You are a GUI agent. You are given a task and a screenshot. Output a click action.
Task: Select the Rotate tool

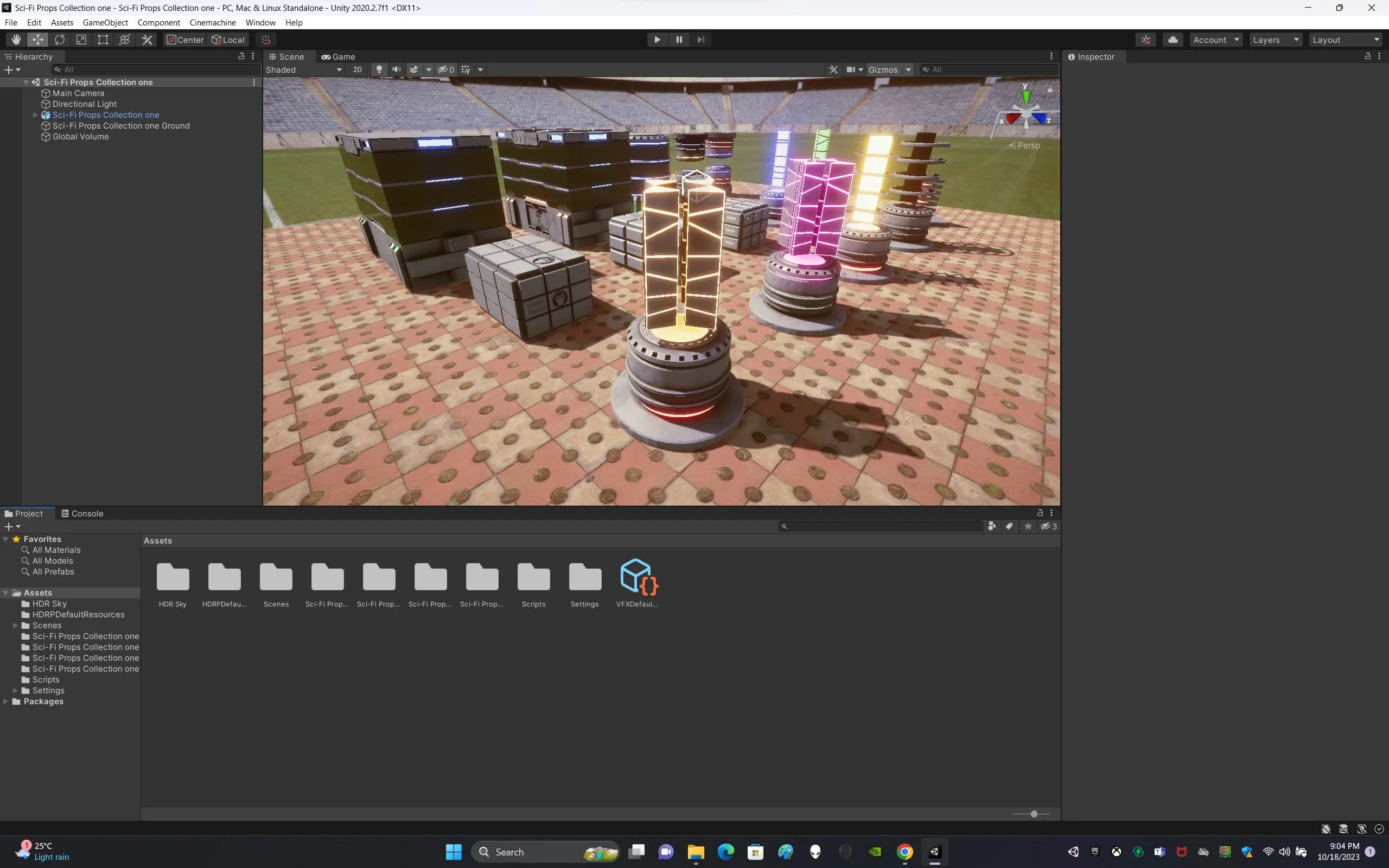click(60, 40)
